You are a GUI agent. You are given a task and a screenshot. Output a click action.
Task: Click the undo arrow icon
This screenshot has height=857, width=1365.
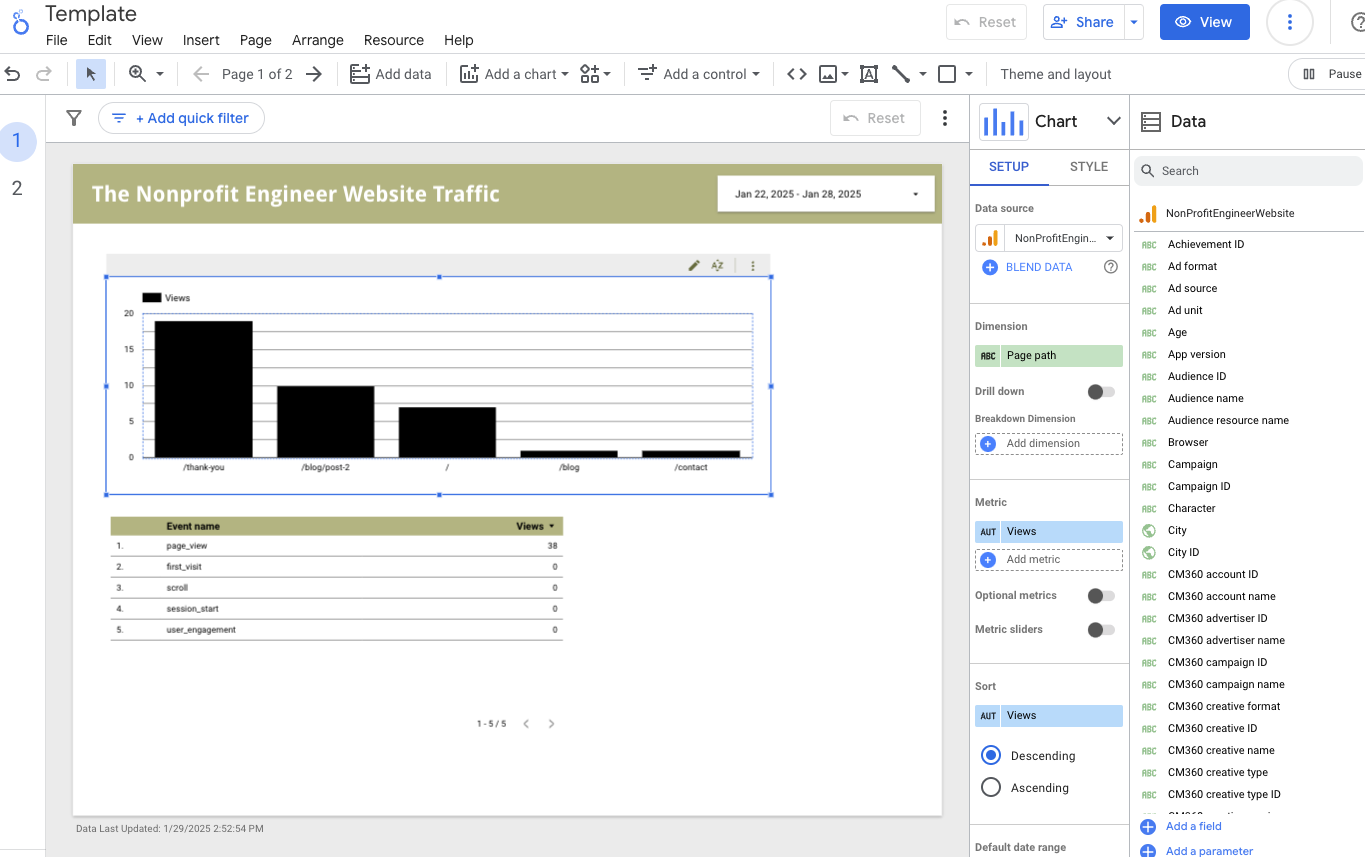point(12,74)
